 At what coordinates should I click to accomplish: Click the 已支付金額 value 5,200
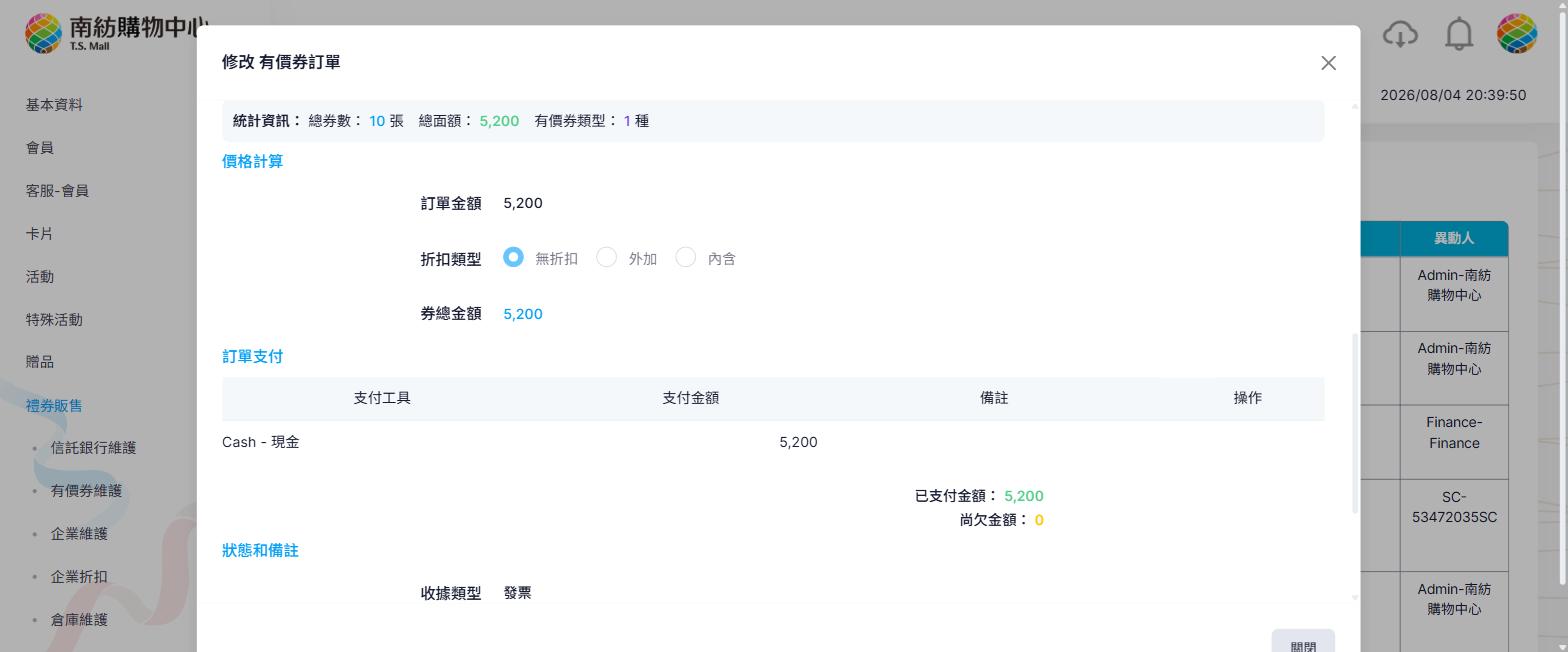[1023, 496]
